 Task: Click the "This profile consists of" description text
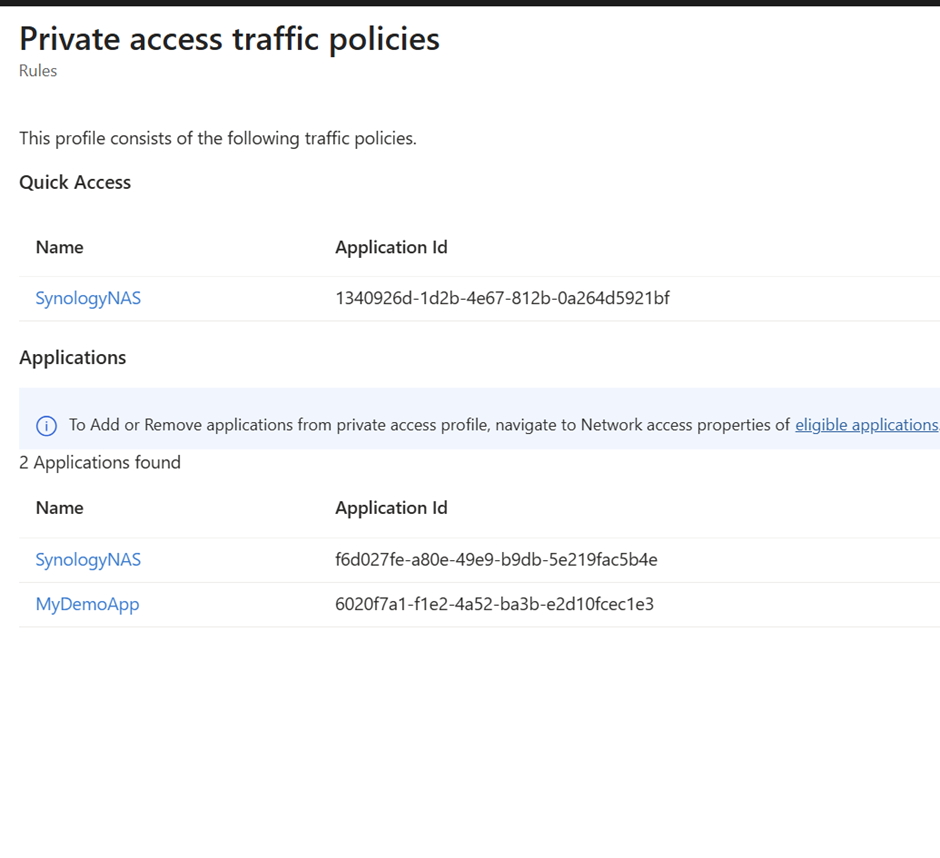(217, 138)
